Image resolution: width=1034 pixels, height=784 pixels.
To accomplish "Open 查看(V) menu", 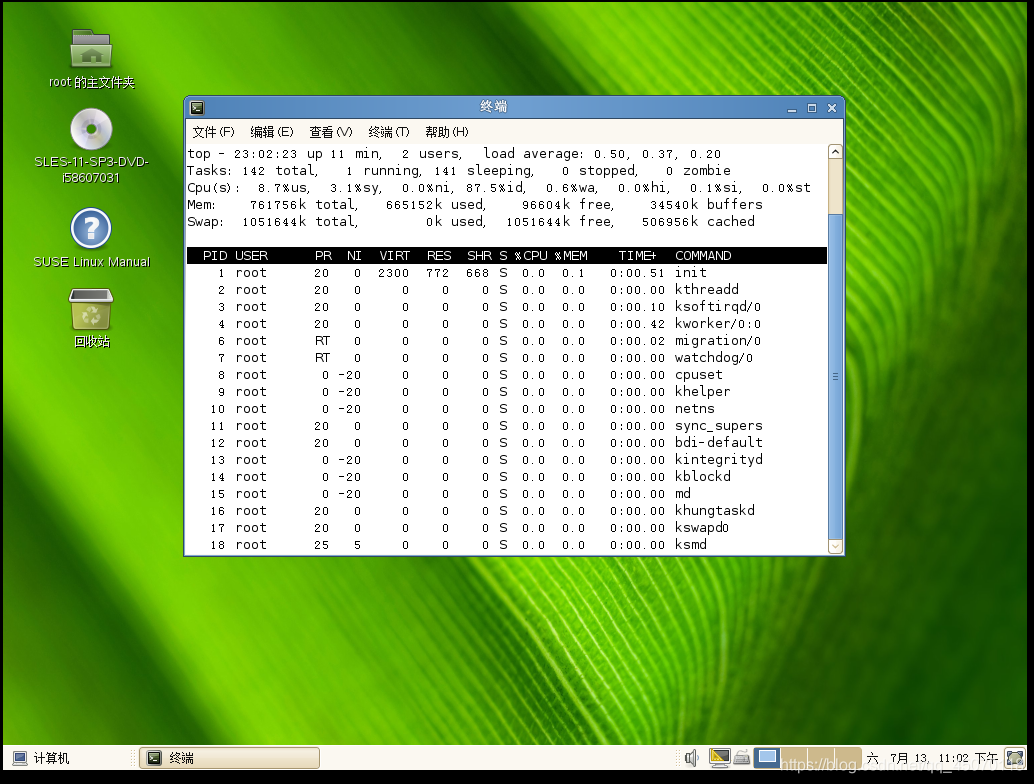I will click(330, 132).
